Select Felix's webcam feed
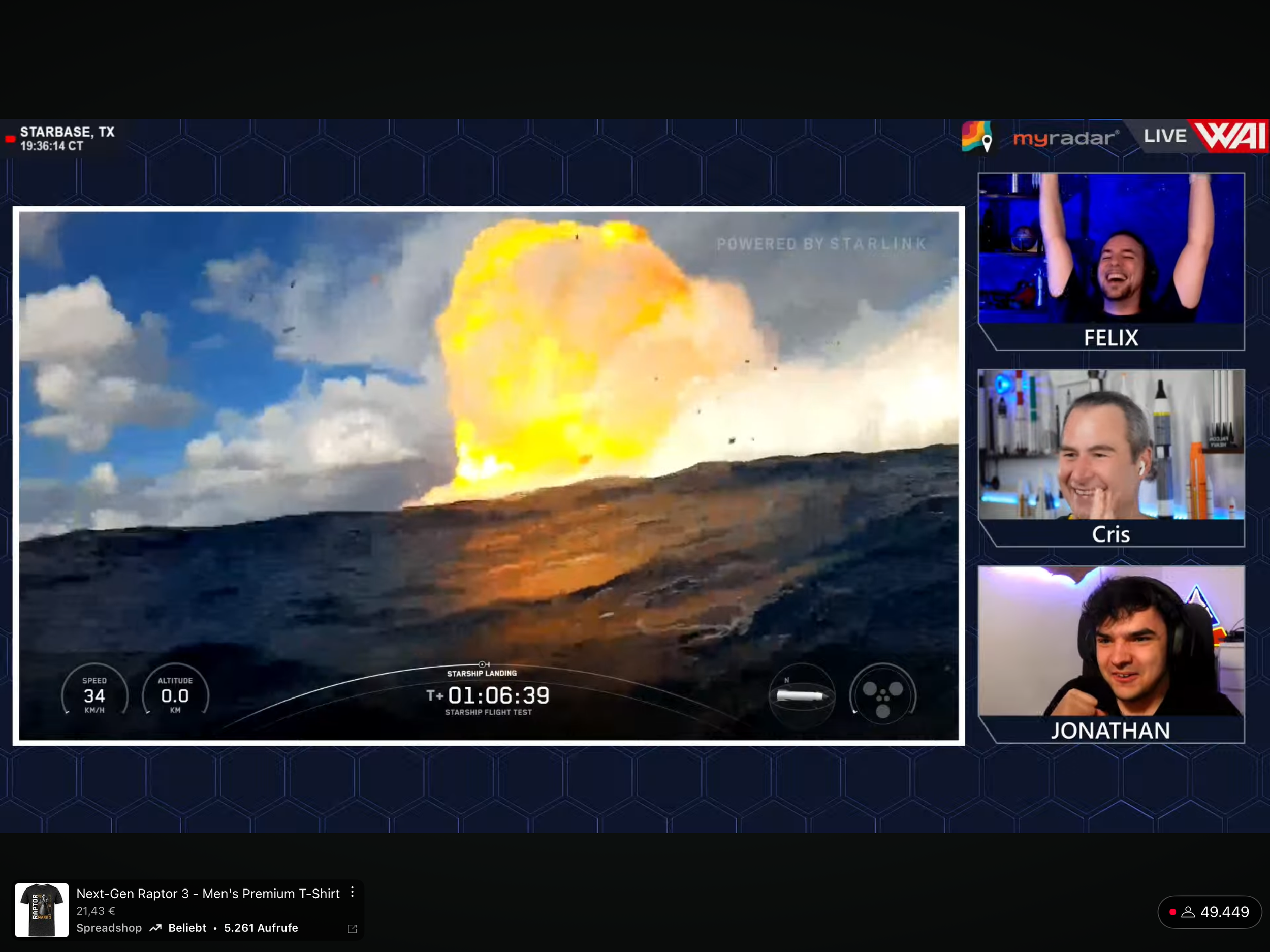This screenshot has height=952, width=1270. [x=1111, y=248]
